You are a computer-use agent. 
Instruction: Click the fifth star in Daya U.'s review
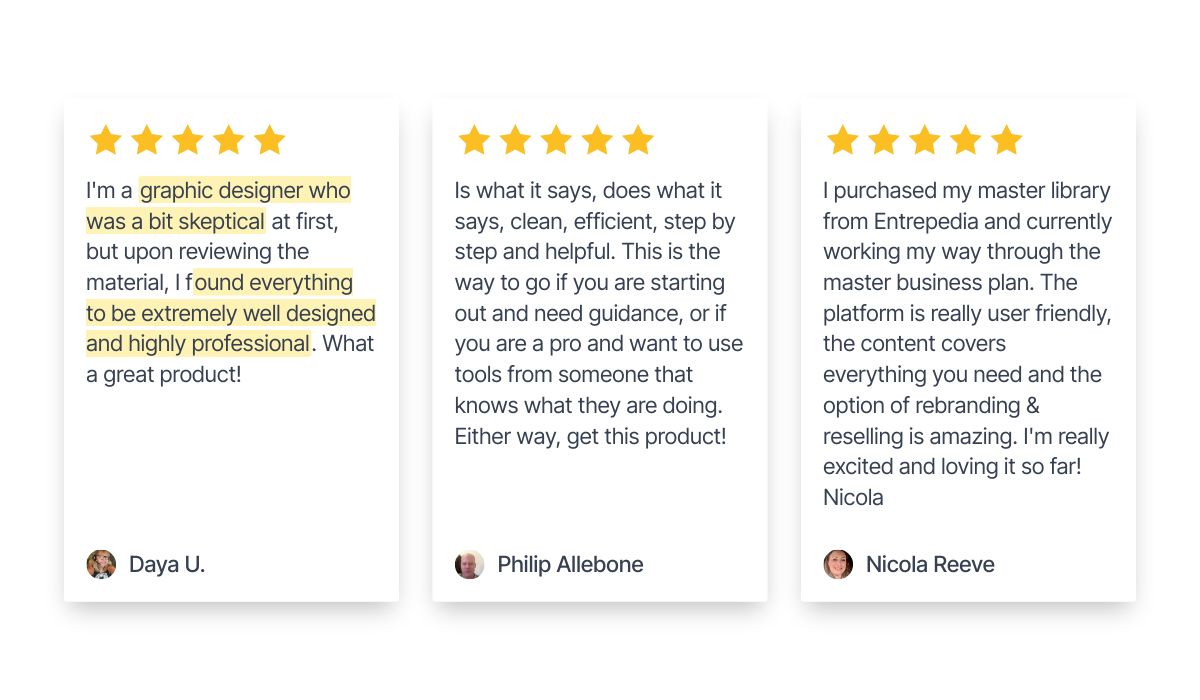[x=269, y=140]
